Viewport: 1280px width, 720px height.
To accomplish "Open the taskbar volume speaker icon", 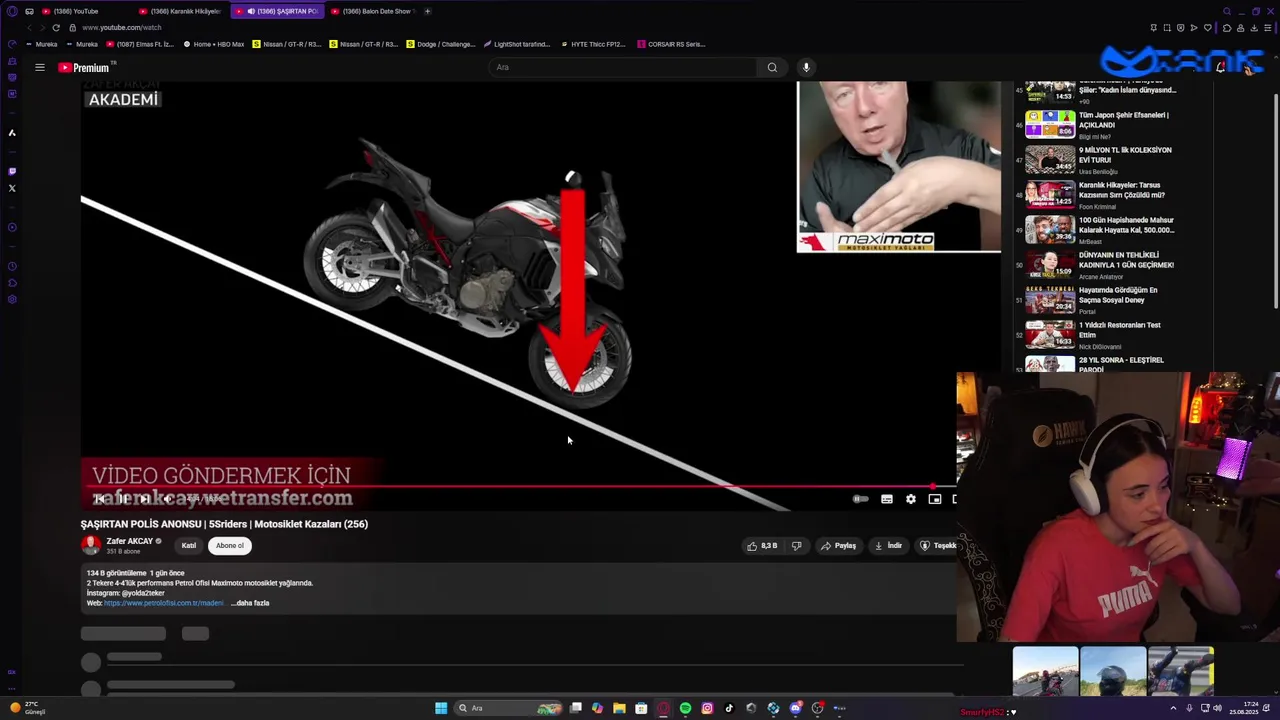I will [x=1217, y=709].
